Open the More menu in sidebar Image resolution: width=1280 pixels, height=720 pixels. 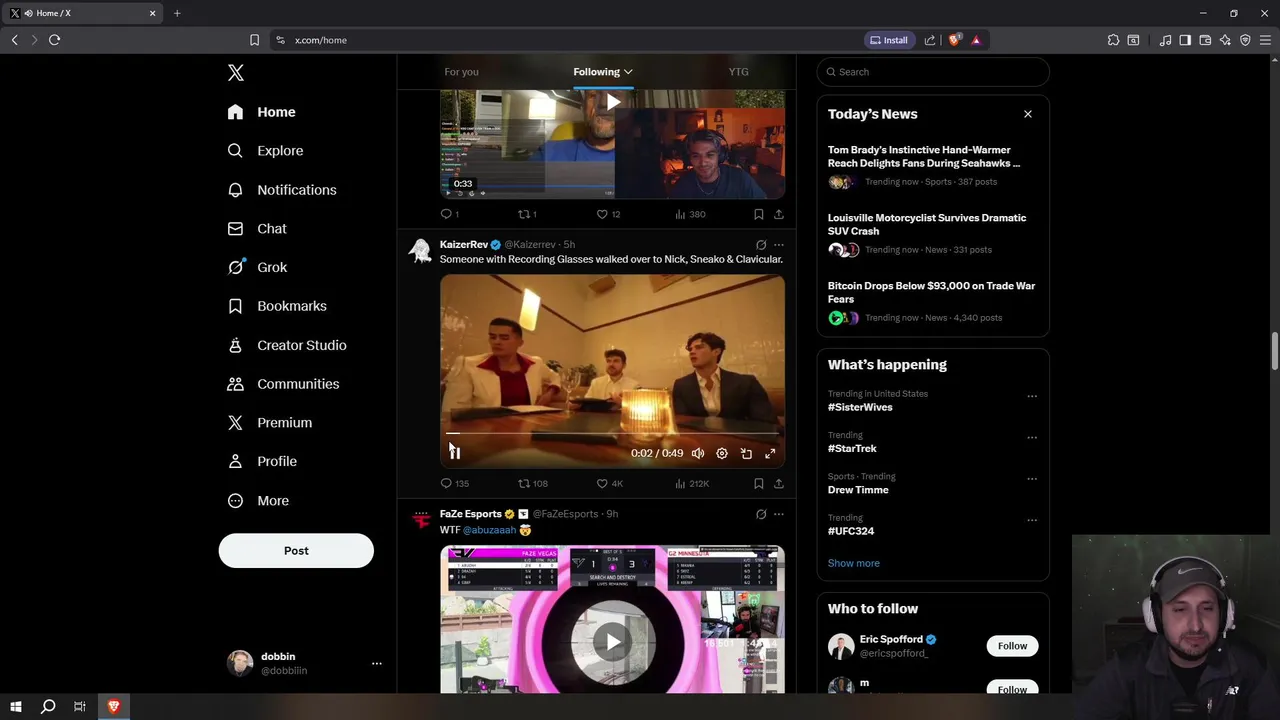click(x=258, y=501)
